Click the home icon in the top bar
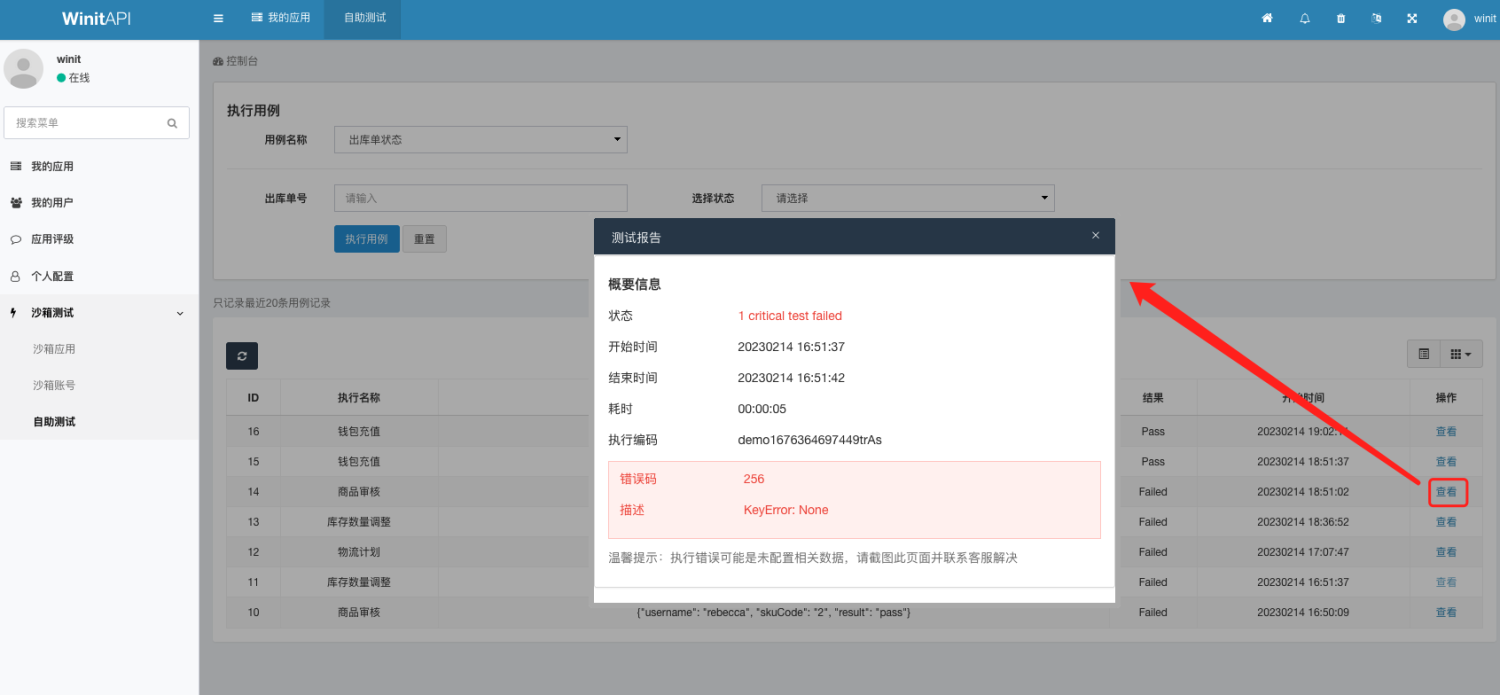The image size is (1500, 695). (x=1267, y=19)
